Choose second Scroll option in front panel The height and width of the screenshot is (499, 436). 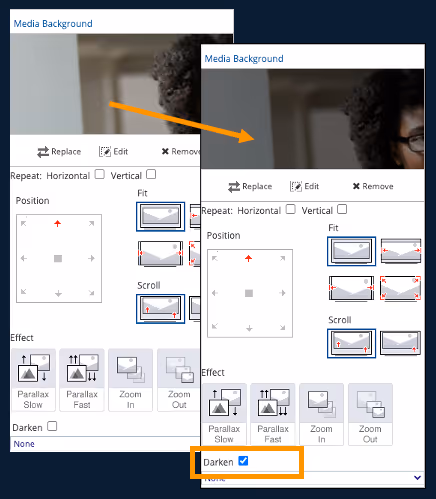coord(401,343)
